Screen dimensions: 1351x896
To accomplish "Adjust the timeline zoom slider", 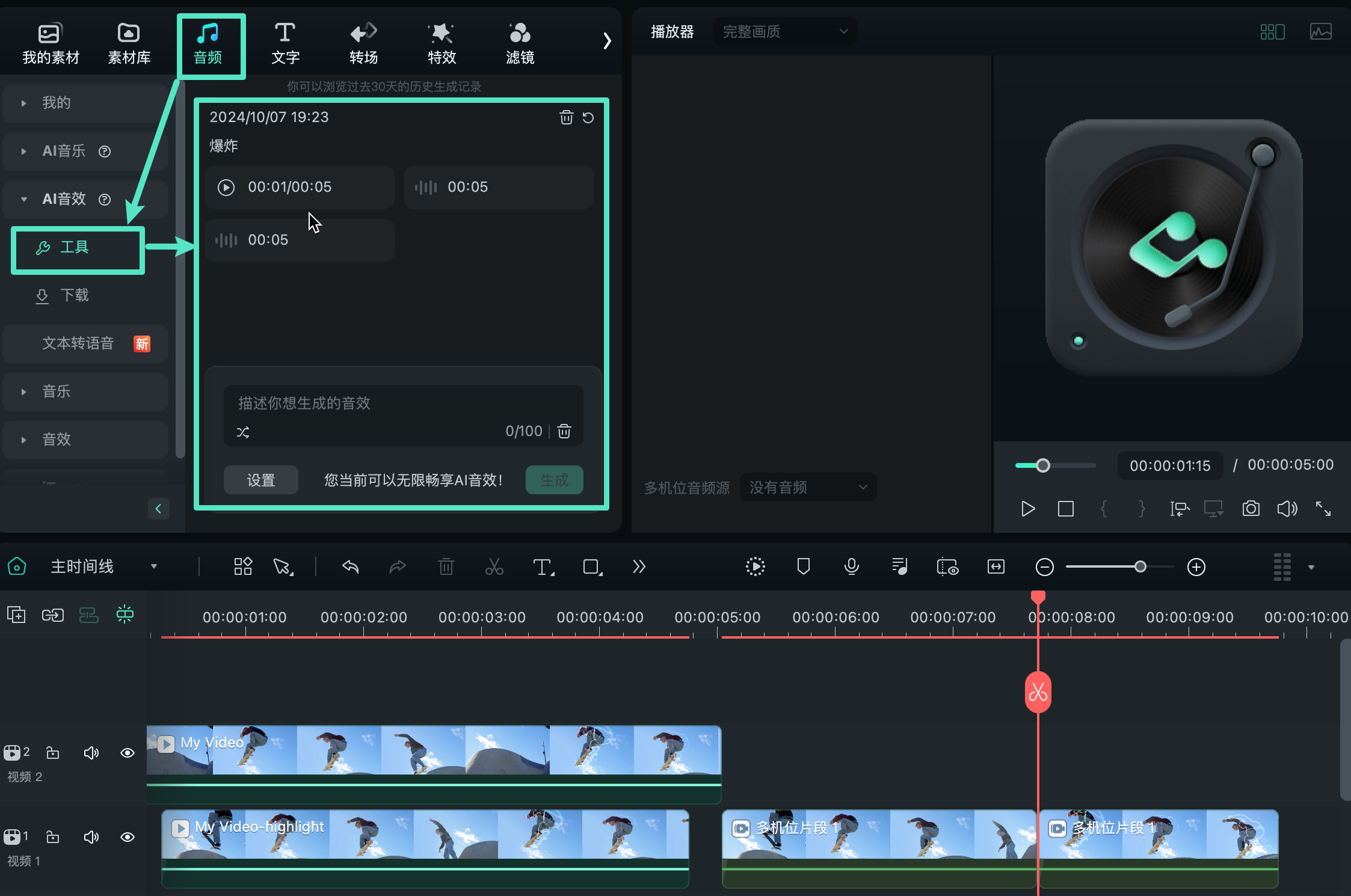I will [x=1139, y=566].
